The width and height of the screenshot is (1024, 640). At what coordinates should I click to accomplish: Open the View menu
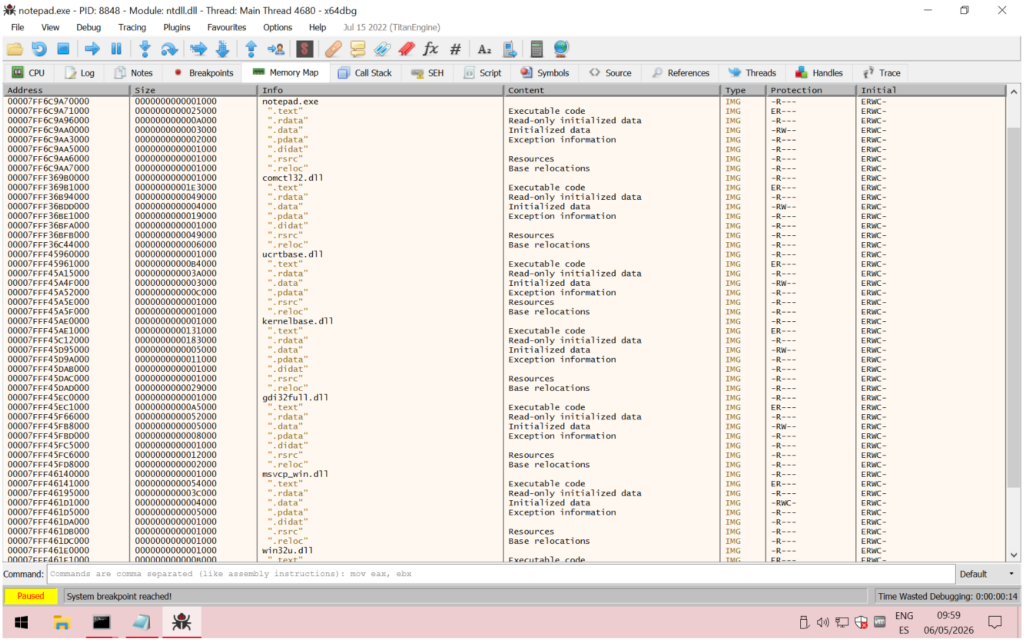(50, 27)
